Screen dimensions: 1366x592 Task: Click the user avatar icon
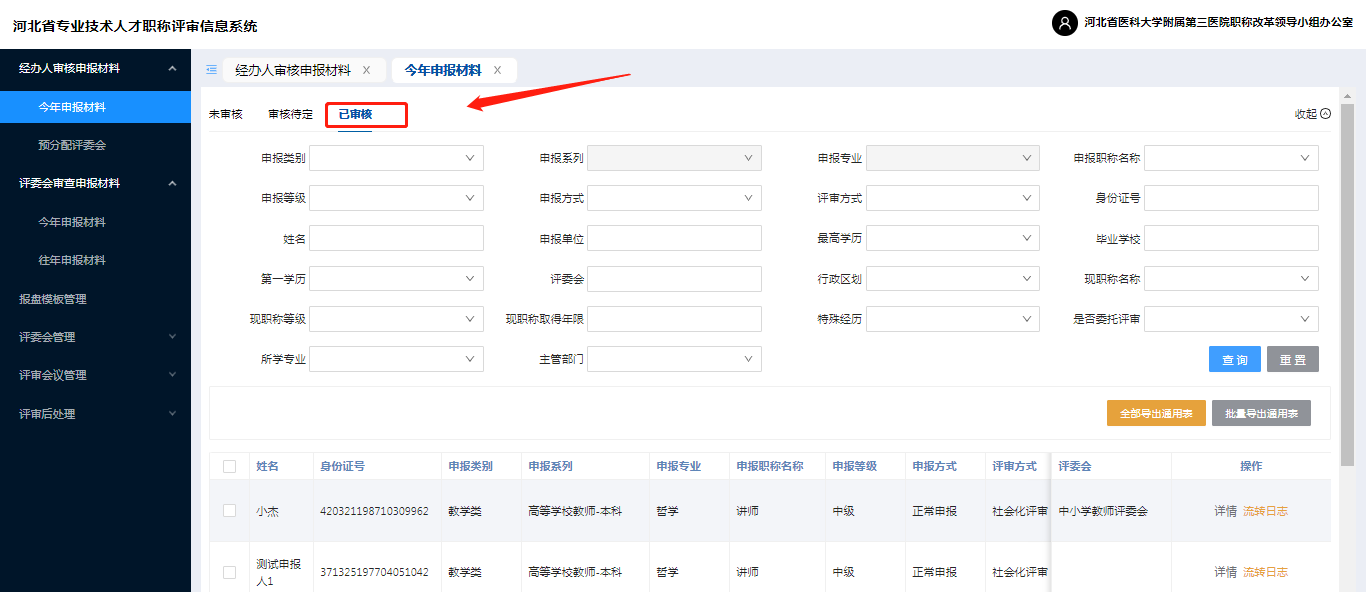(x=1065, y=23)
